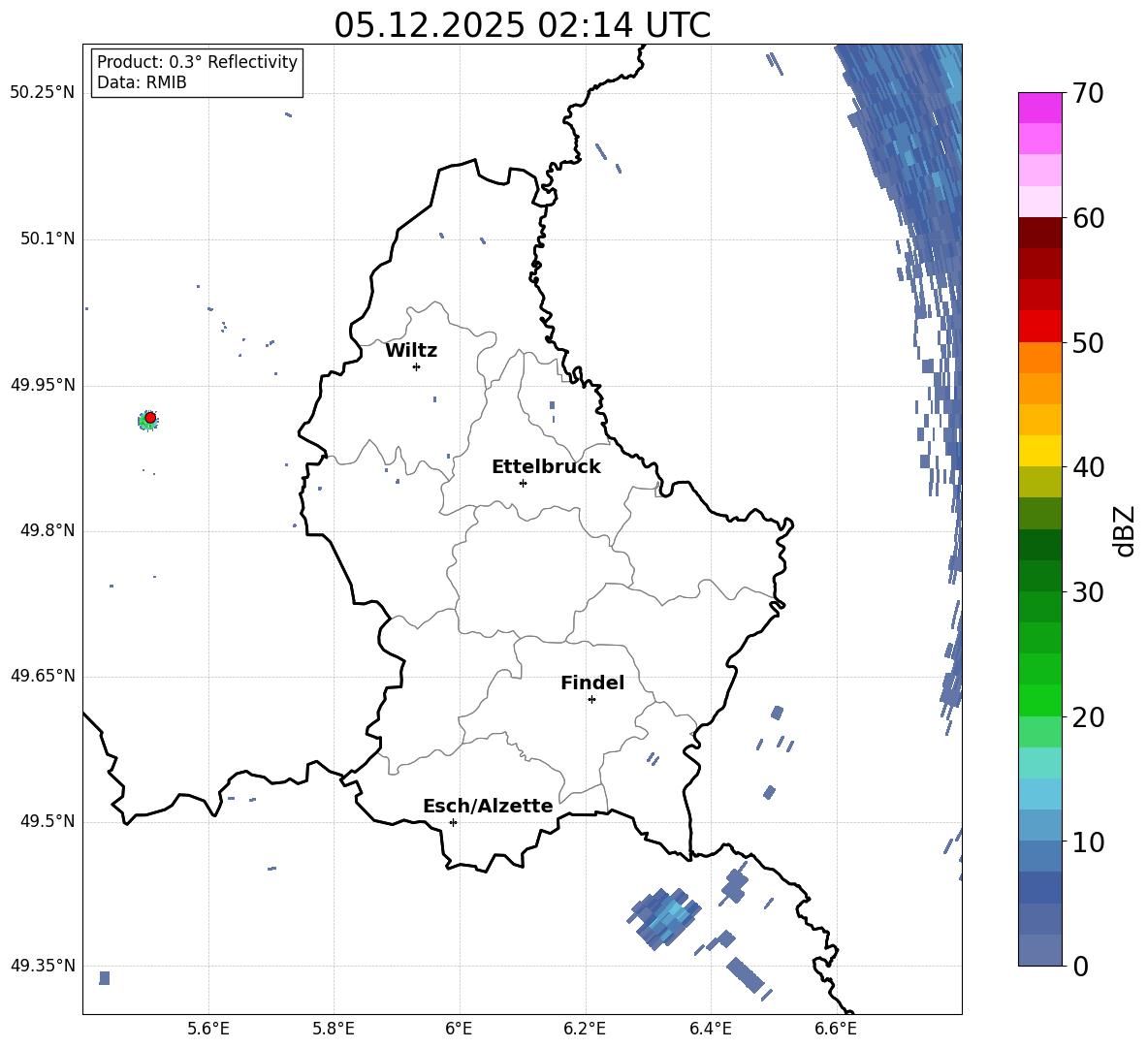
Task: Select the magenta swatch at top of colorbar
Action: click(1039, 107)
